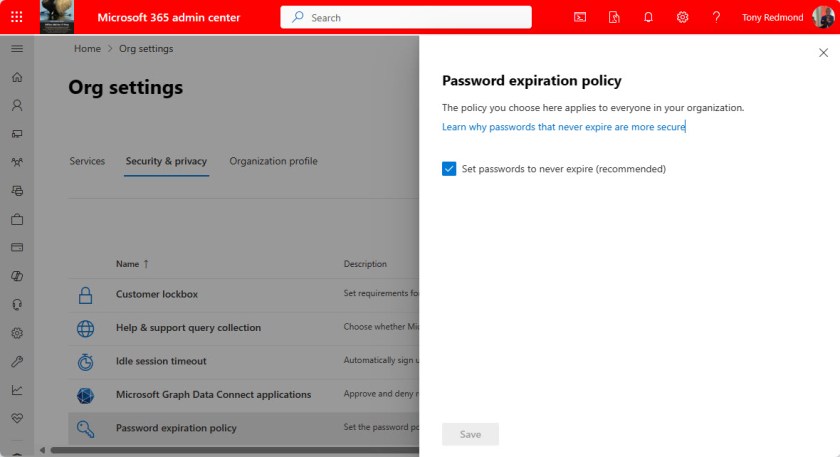The image size is (840, 457).
Task: Switch to Organization profile tab
Action: [x=273, y=161]
